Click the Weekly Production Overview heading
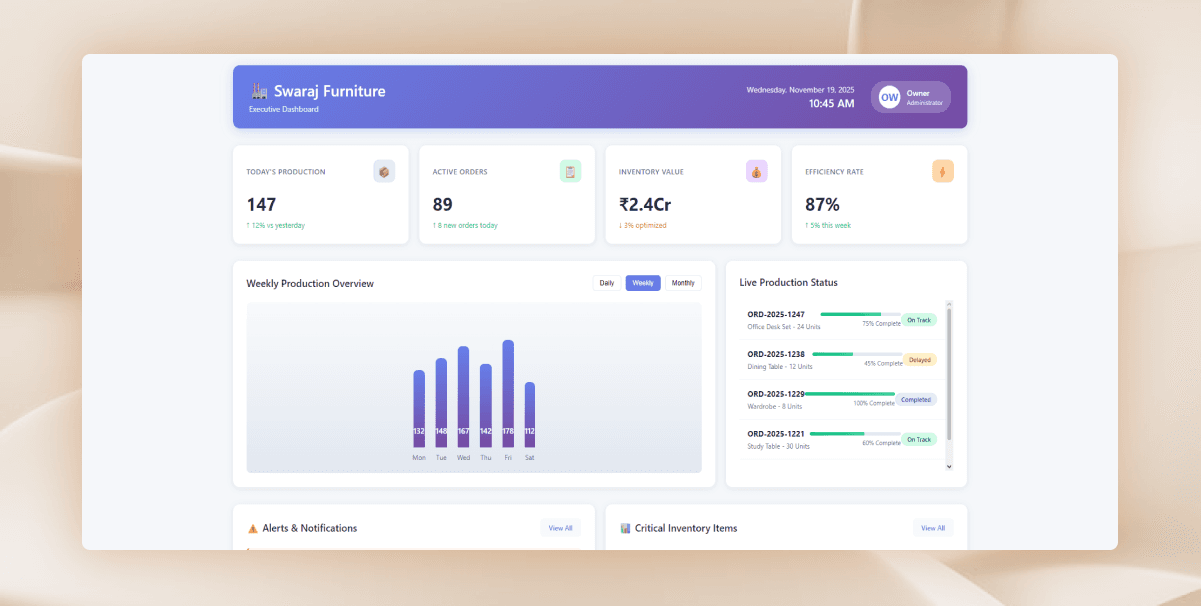The height and width of the screenshot is (606, 1201). point(310,283)
